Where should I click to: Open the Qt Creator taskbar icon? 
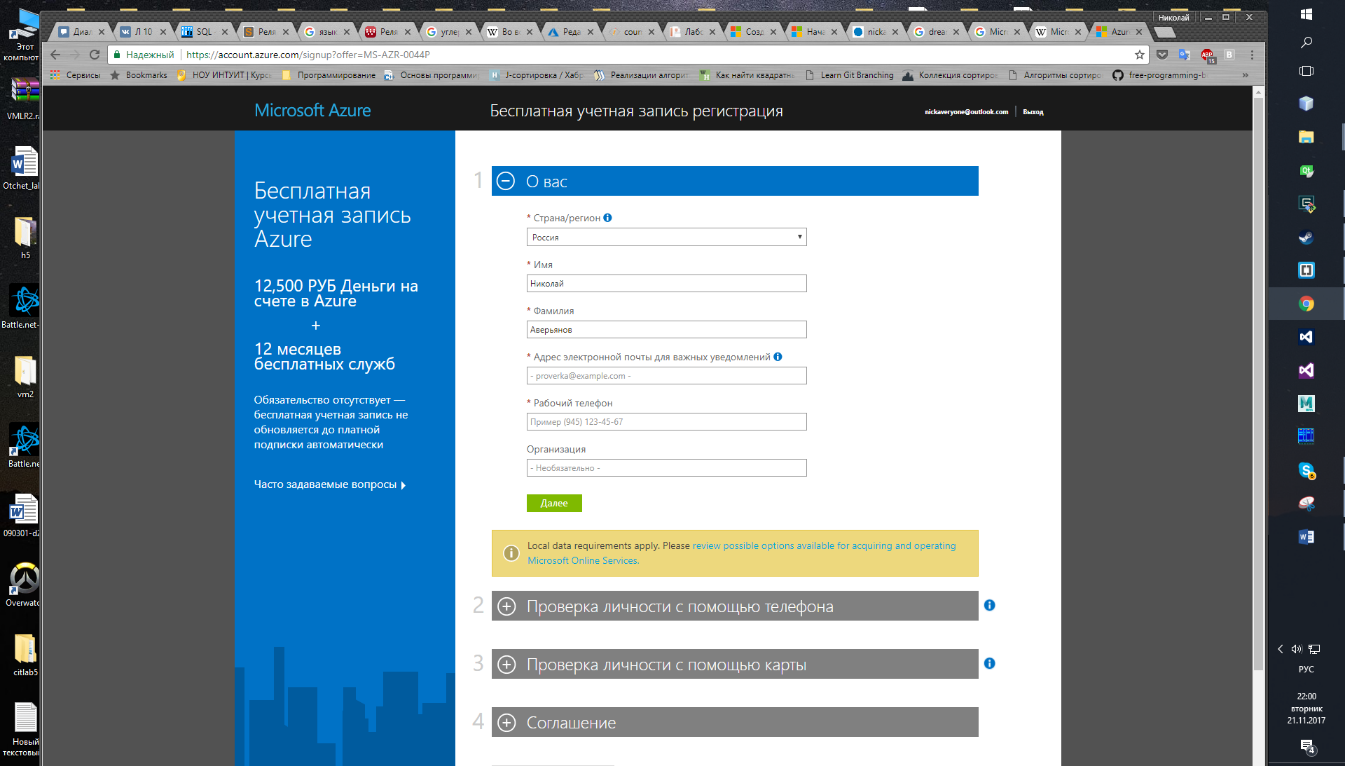pos(1306,171)
